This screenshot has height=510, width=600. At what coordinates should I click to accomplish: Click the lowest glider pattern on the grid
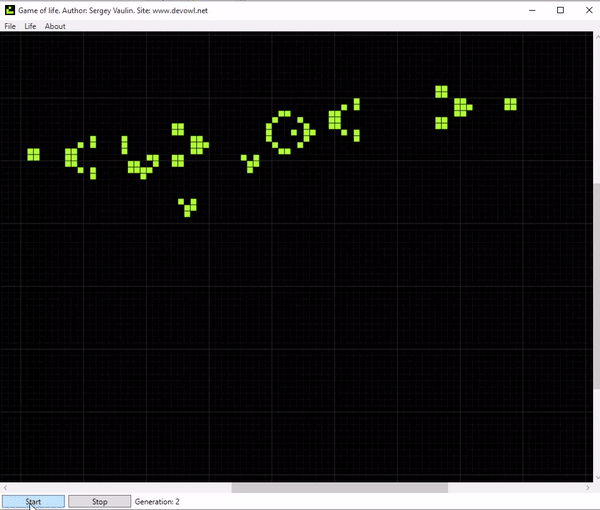pyautogui.click(x=188, y=208)
